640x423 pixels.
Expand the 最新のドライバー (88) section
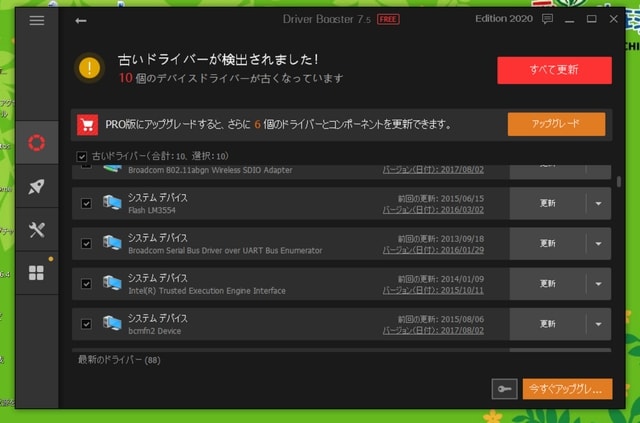tap(119, 360)
